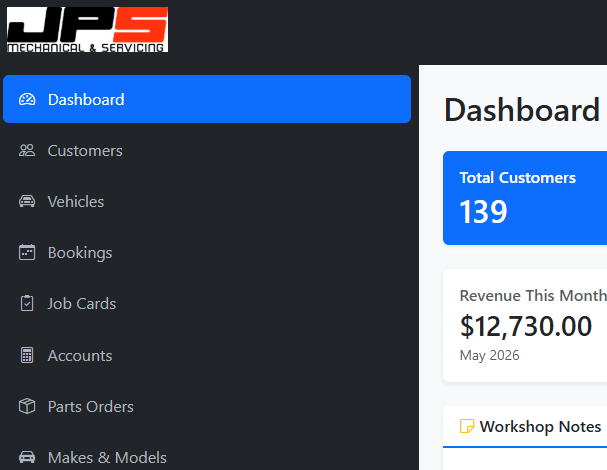This screenshot has height=470, width=607.
Task: Click the Customers people icon
Action: 27,150
